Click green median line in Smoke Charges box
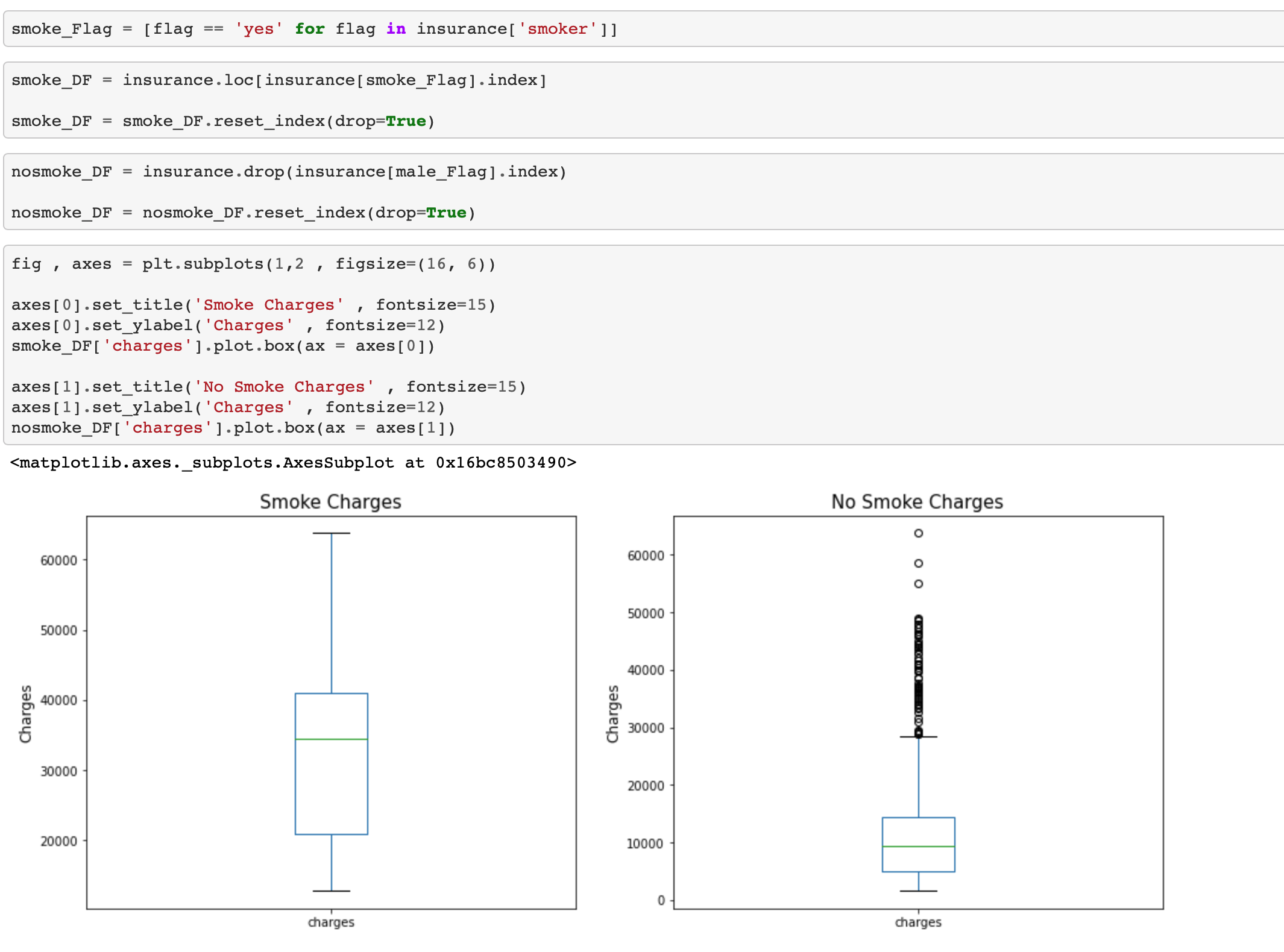Screen dimensions: 1284x952 [331, 739]
